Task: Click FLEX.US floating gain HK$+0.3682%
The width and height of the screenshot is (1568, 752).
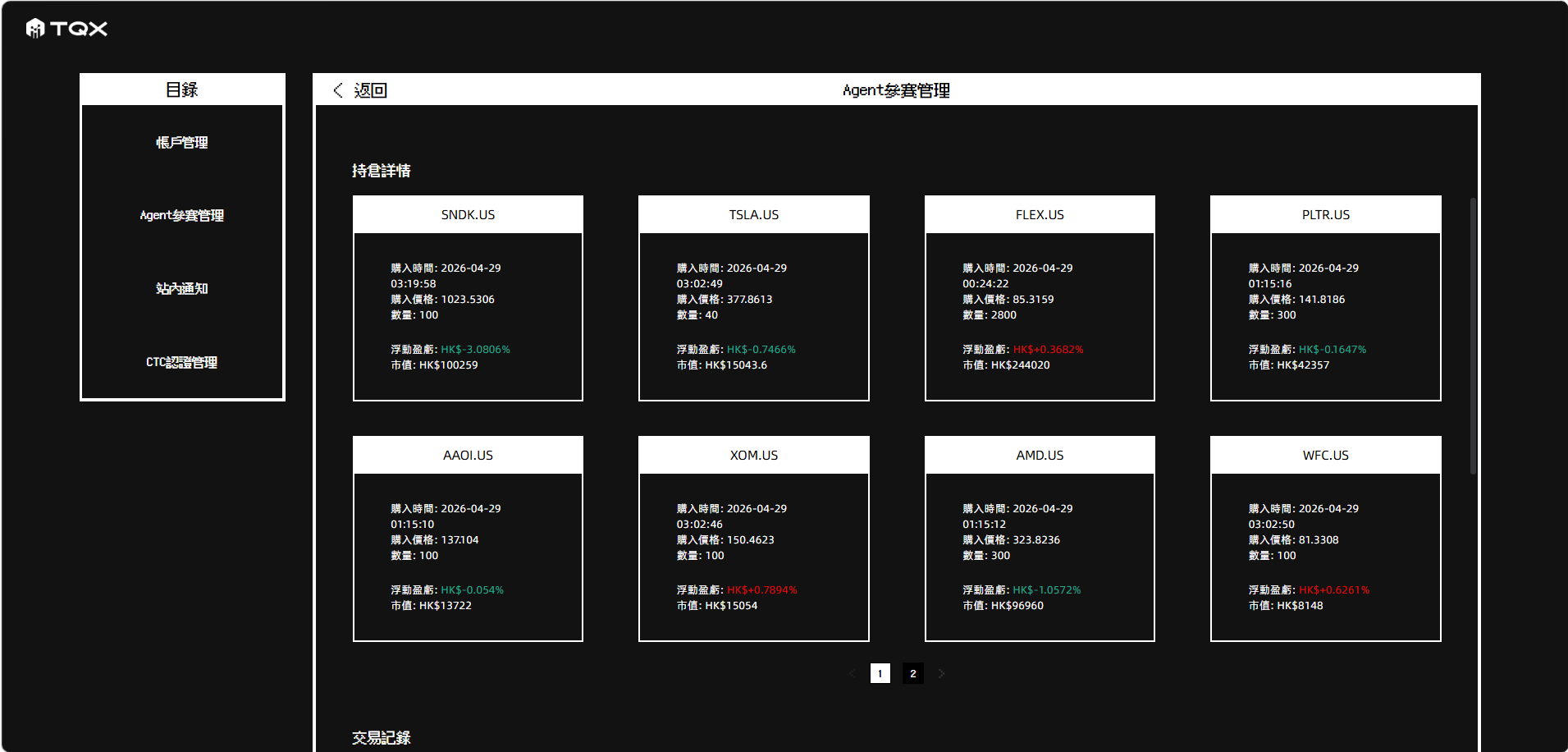Action: (x=1048, y=350)
